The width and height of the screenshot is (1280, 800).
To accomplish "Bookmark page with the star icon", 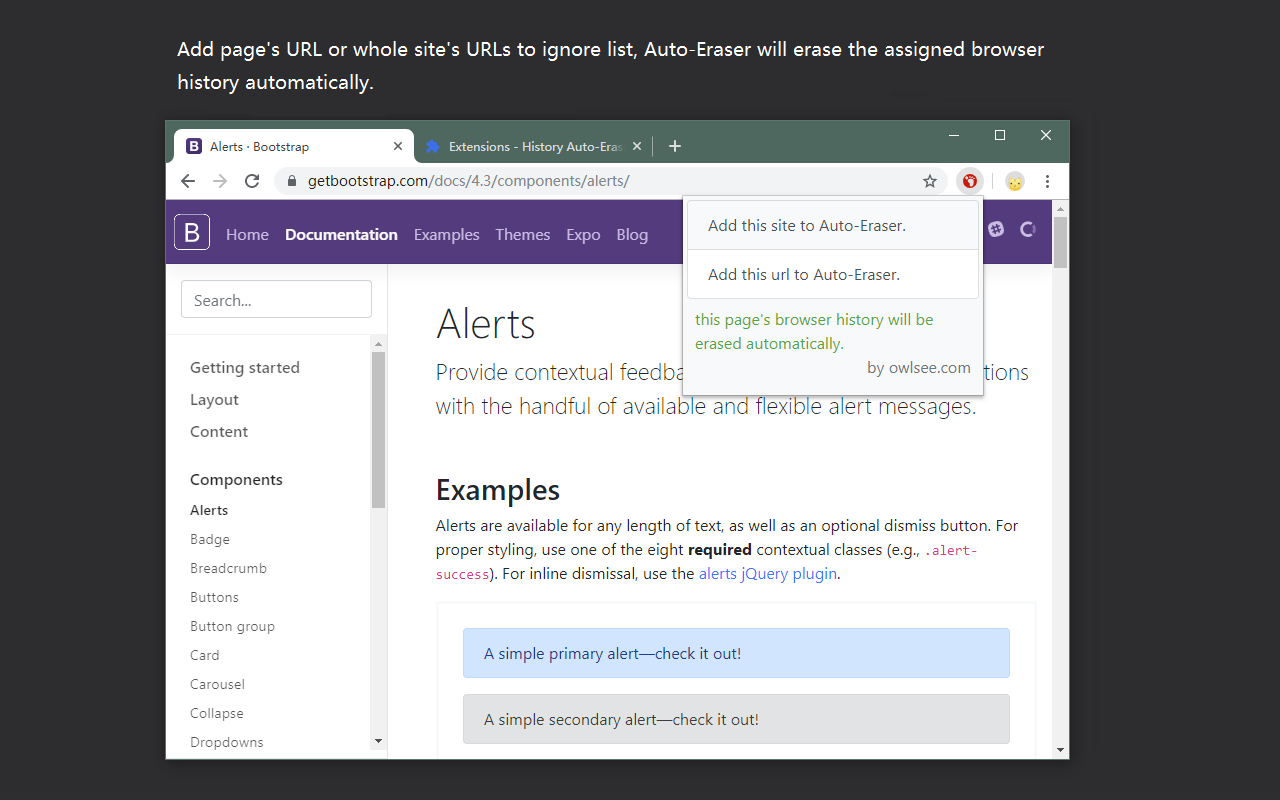I will pos(930,181).
